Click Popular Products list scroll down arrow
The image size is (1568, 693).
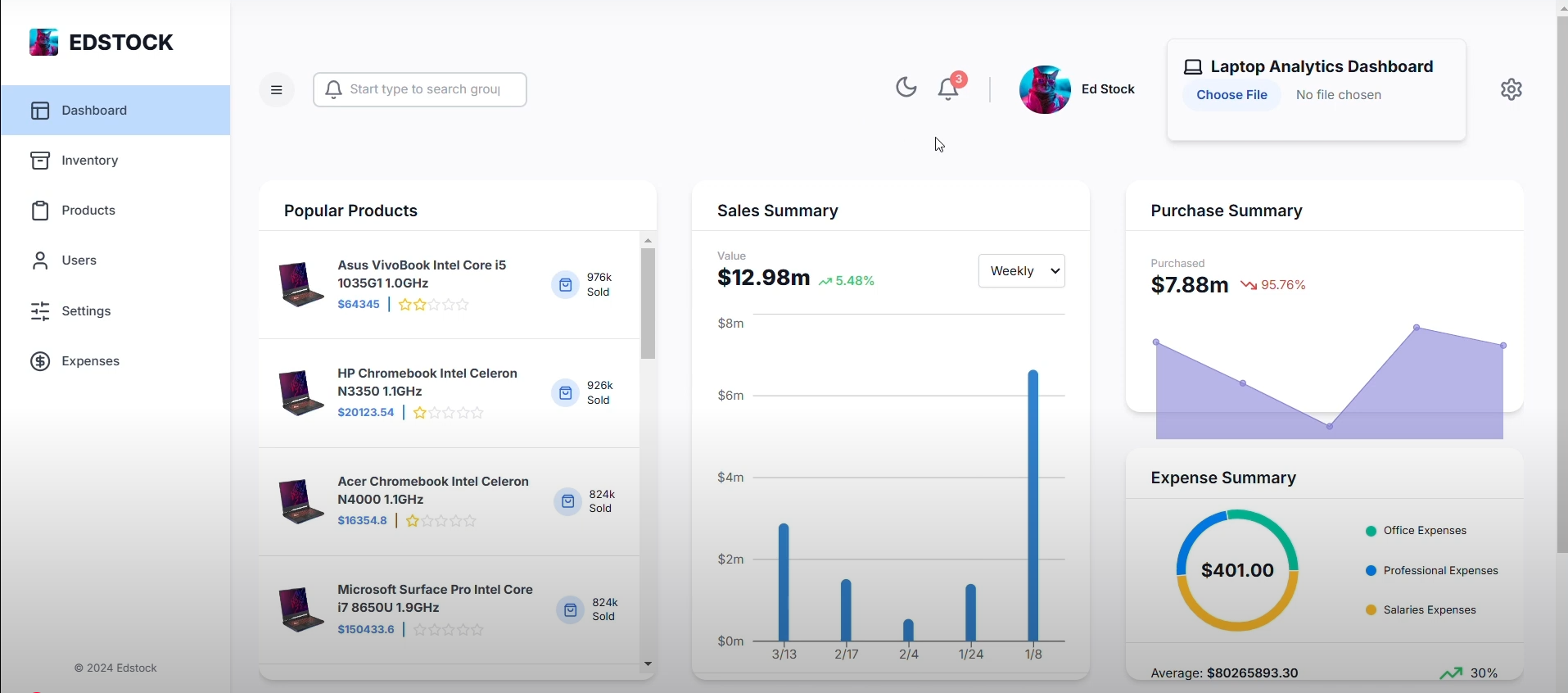coord(648,664)
